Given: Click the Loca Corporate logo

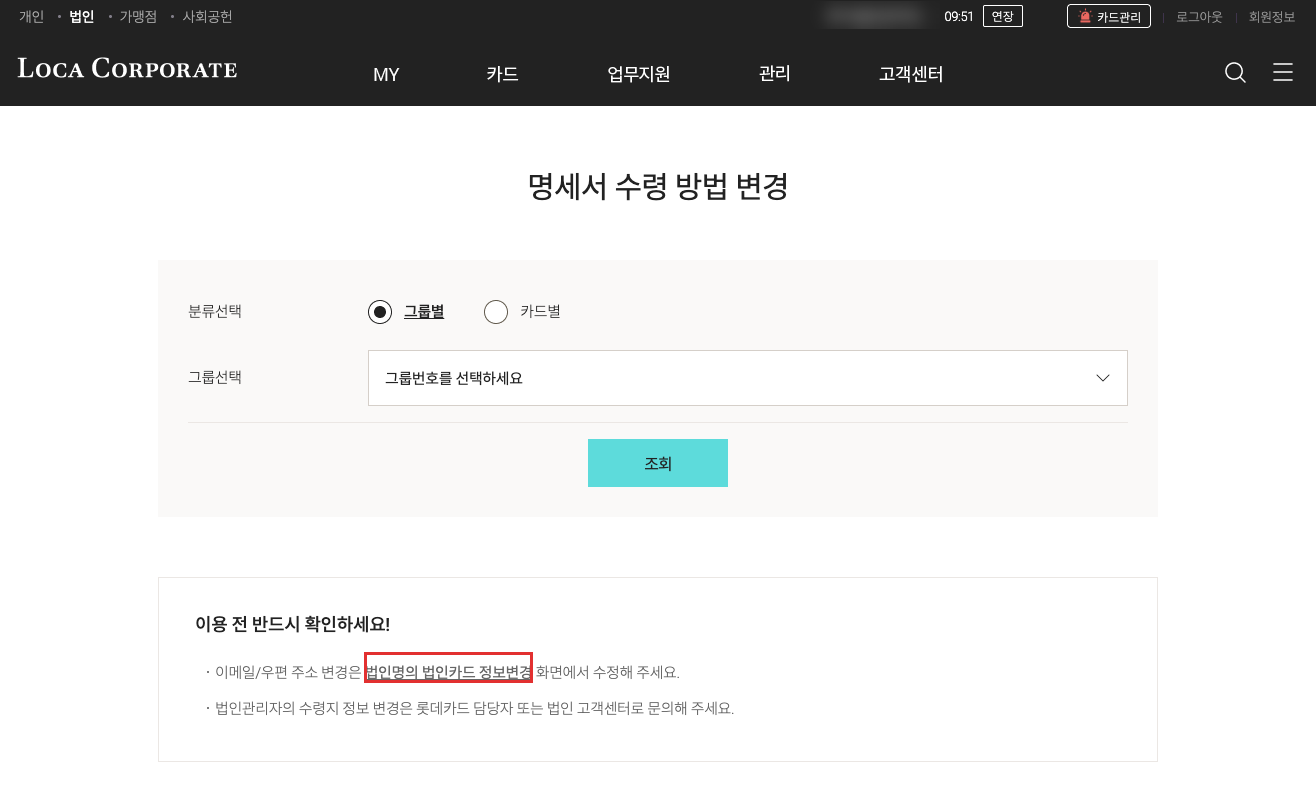Looking at the screenshot, I should [127, 69].
